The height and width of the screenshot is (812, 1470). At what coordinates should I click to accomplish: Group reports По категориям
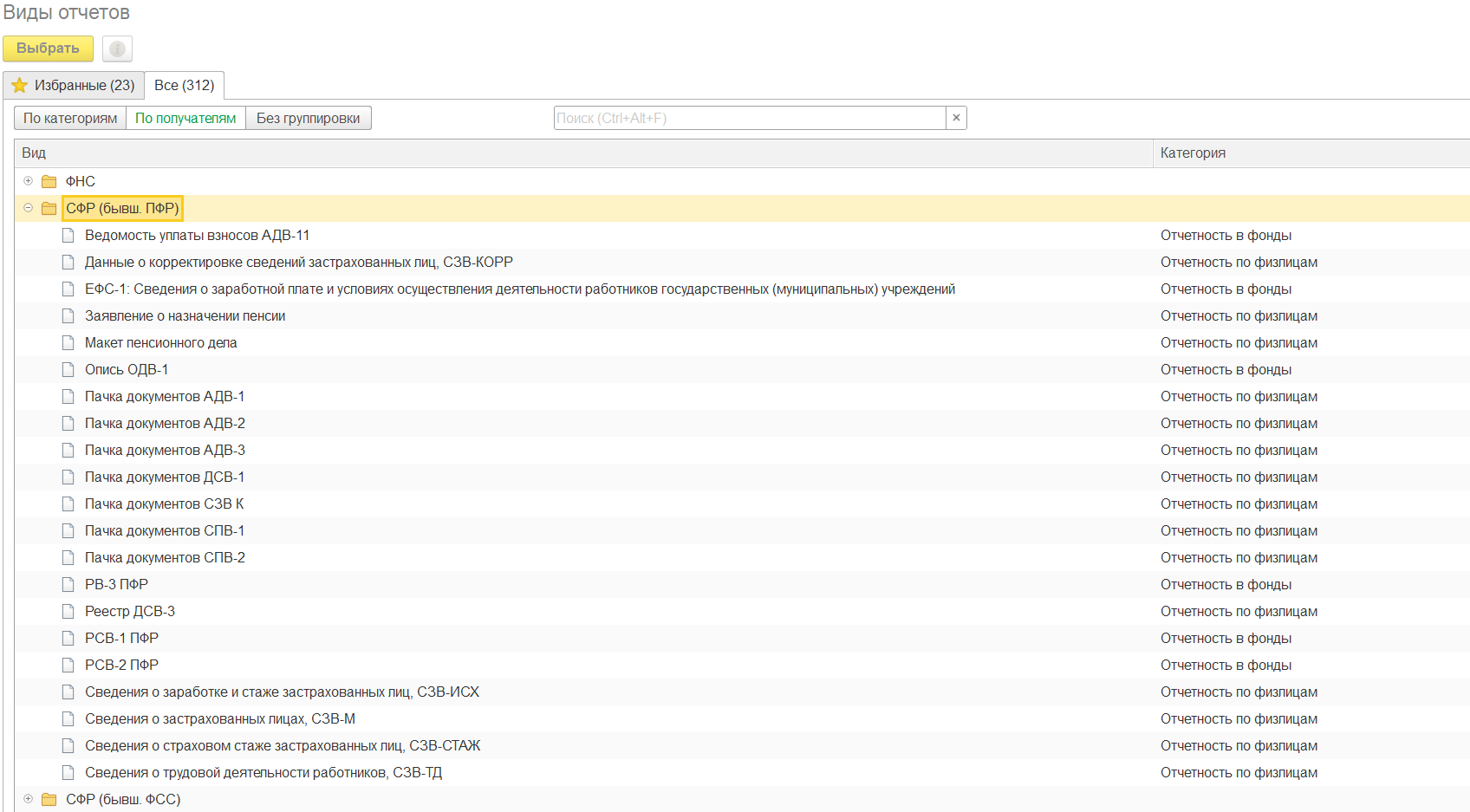pyautogui.click(x=70, y=118)
